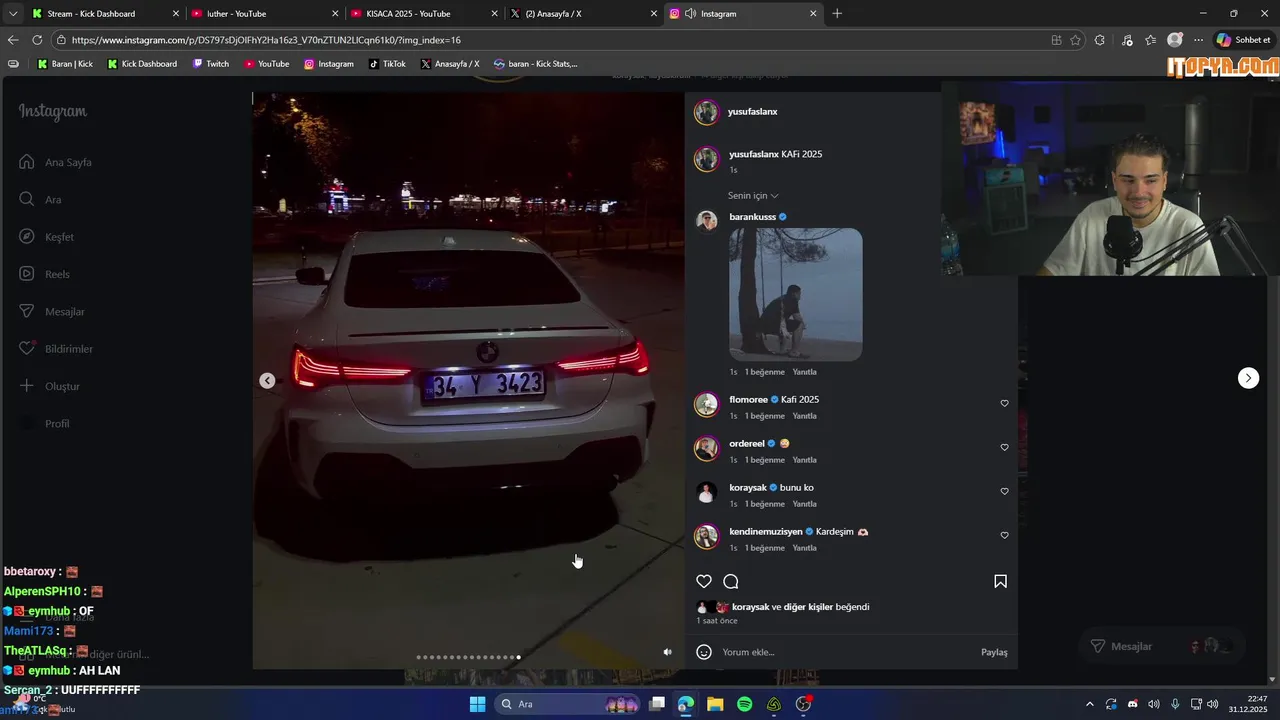Open Mesajlar in Instagram sidebar
This screenshot has height=720, width=1280.
point(52,311)
